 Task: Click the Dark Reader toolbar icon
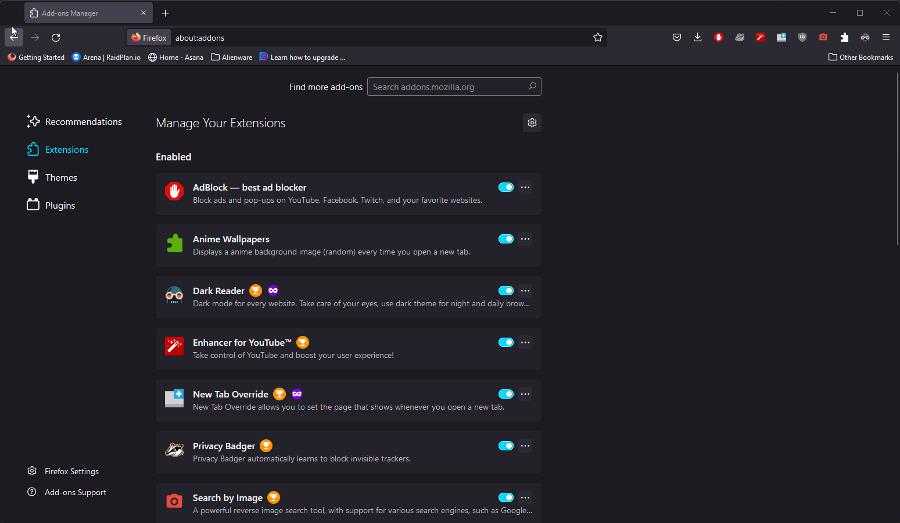pos(865,37)
